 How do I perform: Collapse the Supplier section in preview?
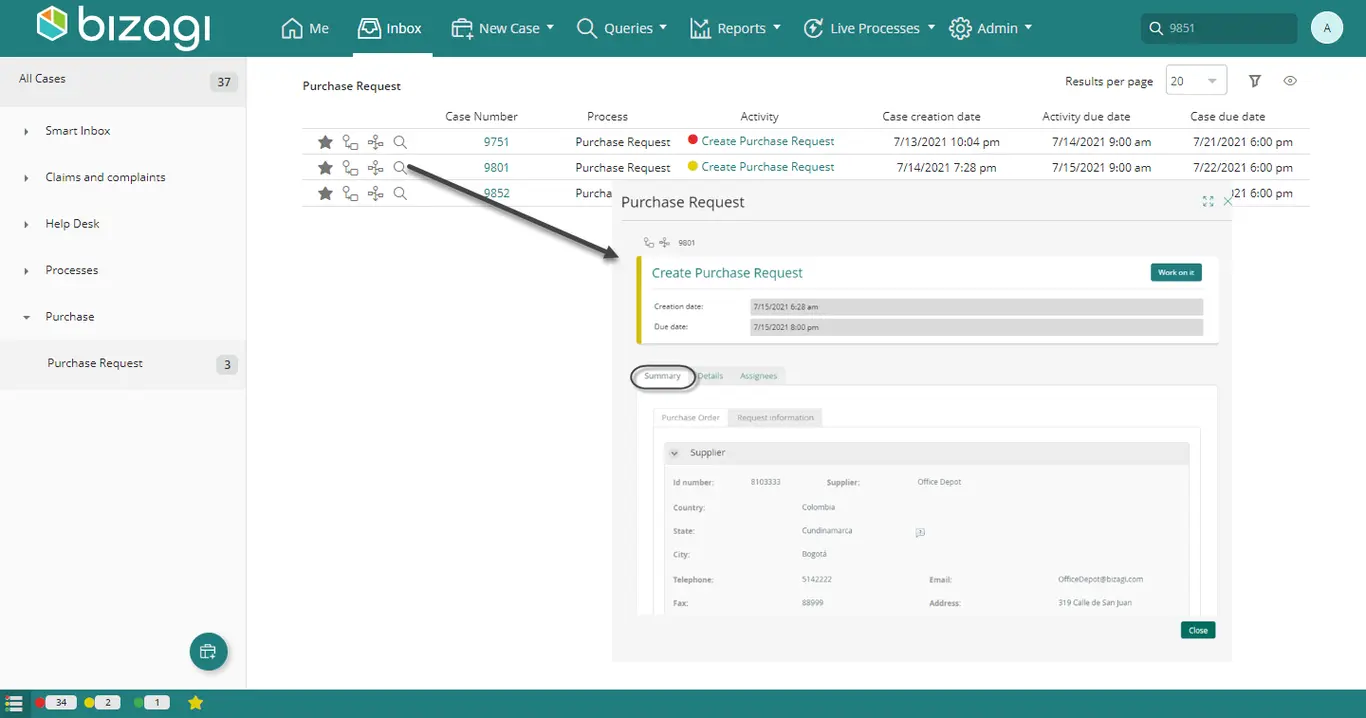pyautogui.click(x=674, y=453)
